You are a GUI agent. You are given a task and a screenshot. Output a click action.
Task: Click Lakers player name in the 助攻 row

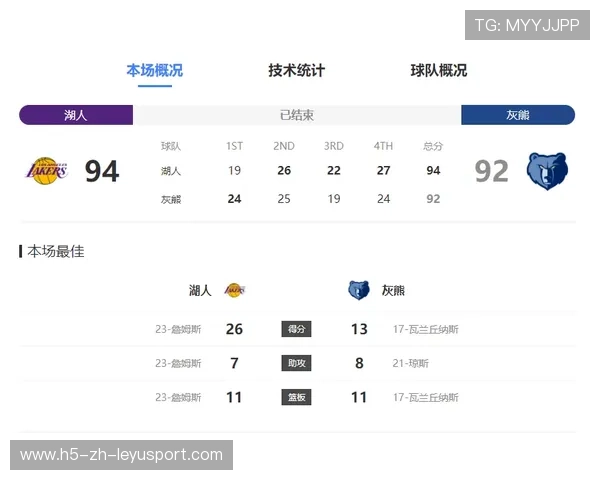click(x=178, y=363)
